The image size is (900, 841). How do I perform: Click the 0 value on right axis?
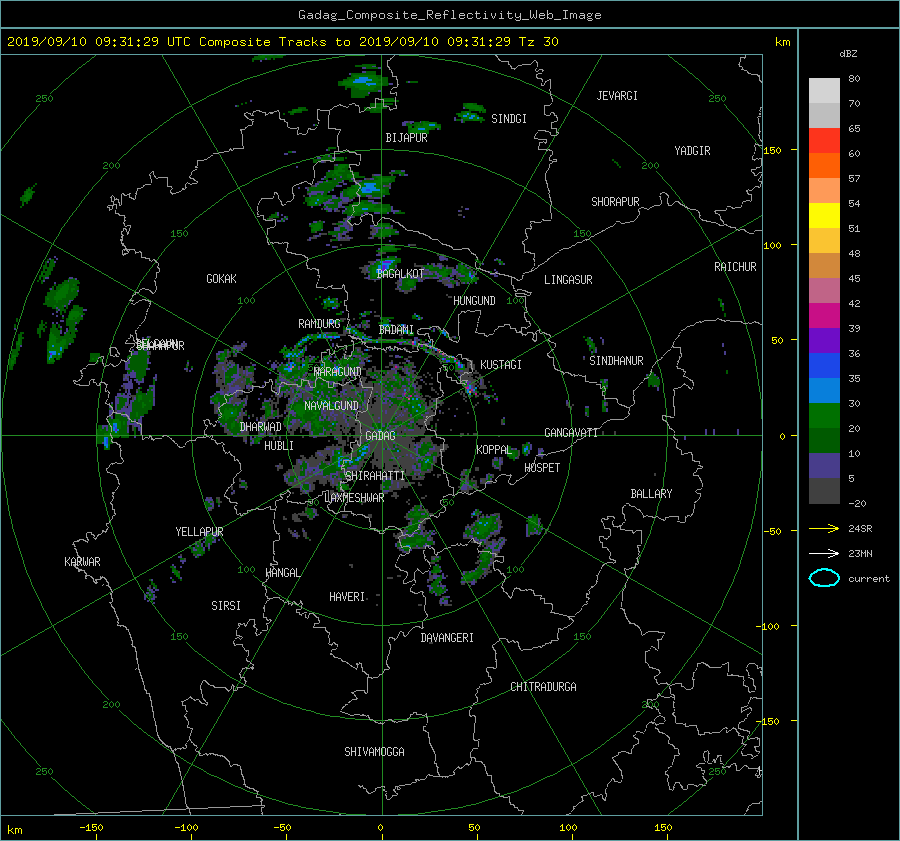pyautogui.click(x=782, y=436)
